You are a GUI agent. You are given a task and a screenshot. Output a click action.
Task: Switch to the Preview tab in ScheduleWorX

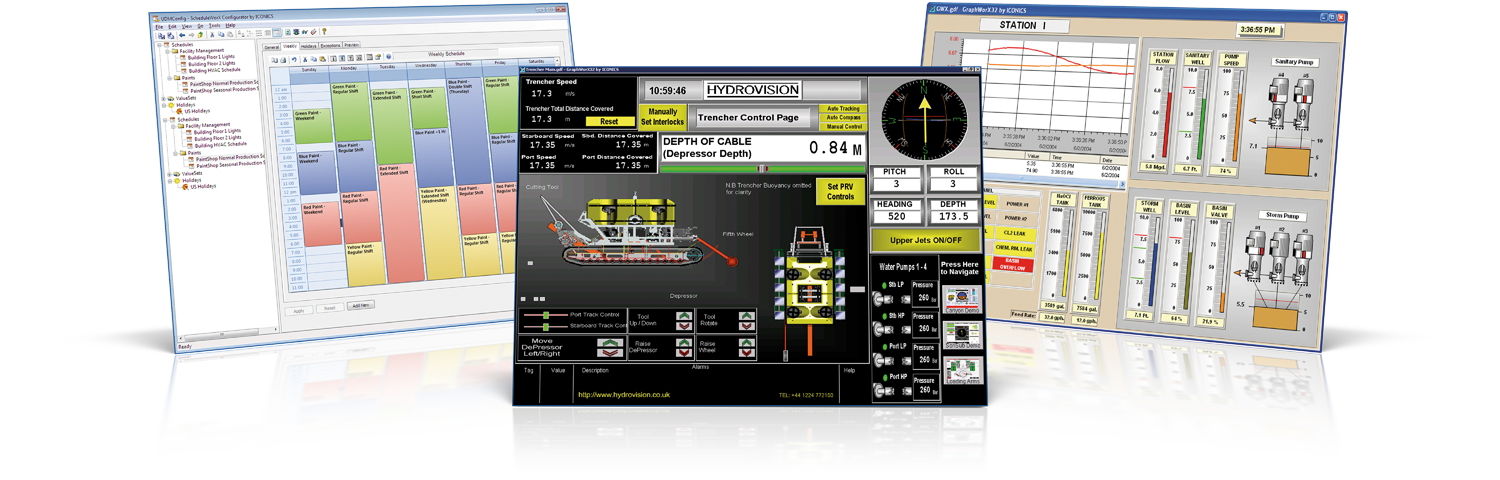352,46
